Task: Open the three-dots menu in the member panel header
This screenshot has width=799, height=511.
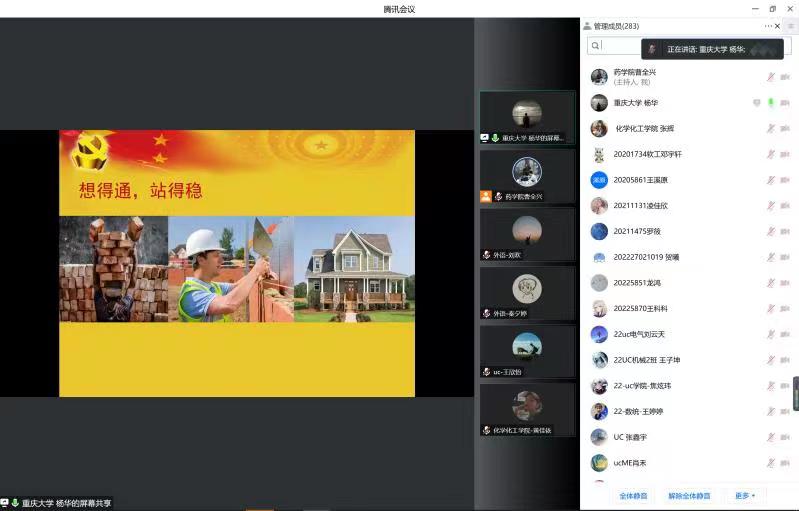Action: (x=768, y=26)
